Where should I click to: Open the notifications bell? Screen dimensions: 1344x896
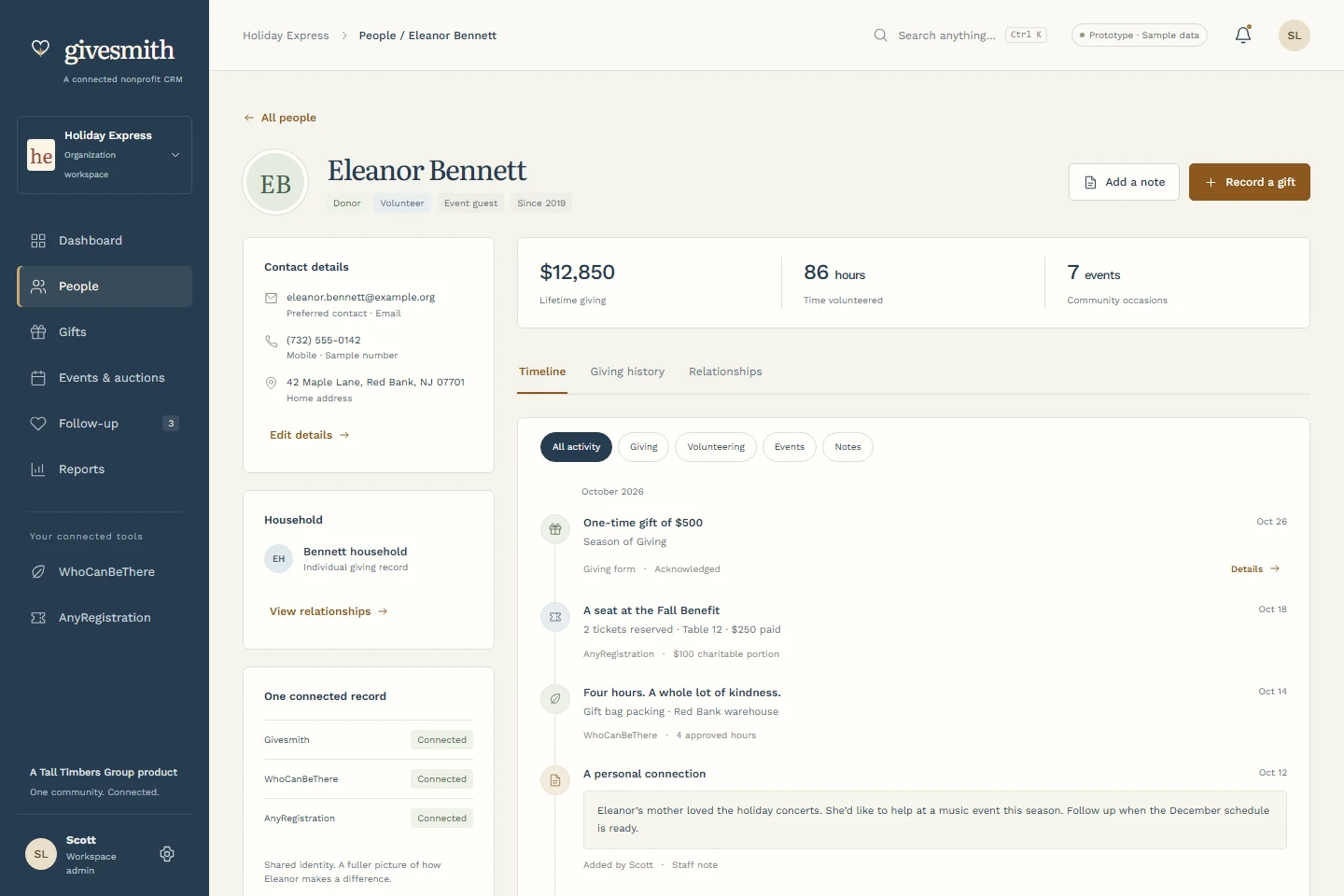click(x=1243, y=35)
